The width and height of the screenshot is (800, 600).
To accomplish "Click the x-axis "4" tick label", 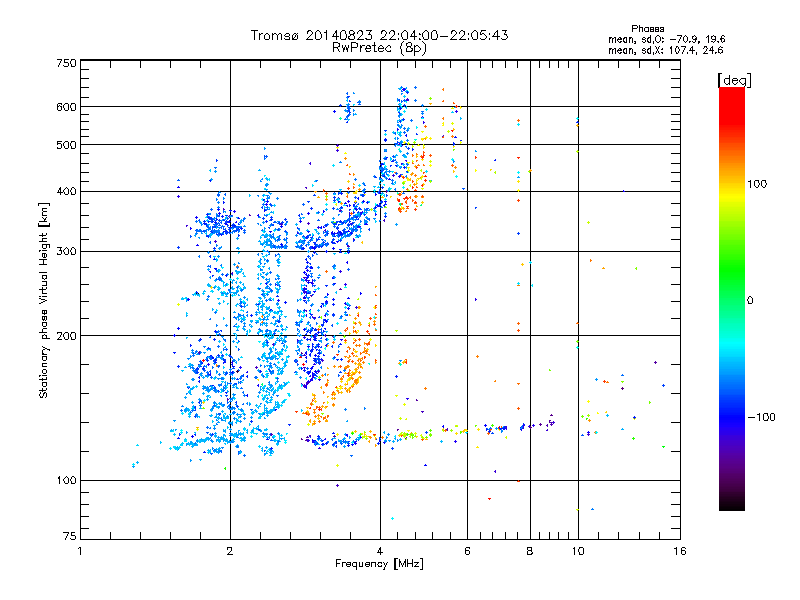I will (380, 551).
